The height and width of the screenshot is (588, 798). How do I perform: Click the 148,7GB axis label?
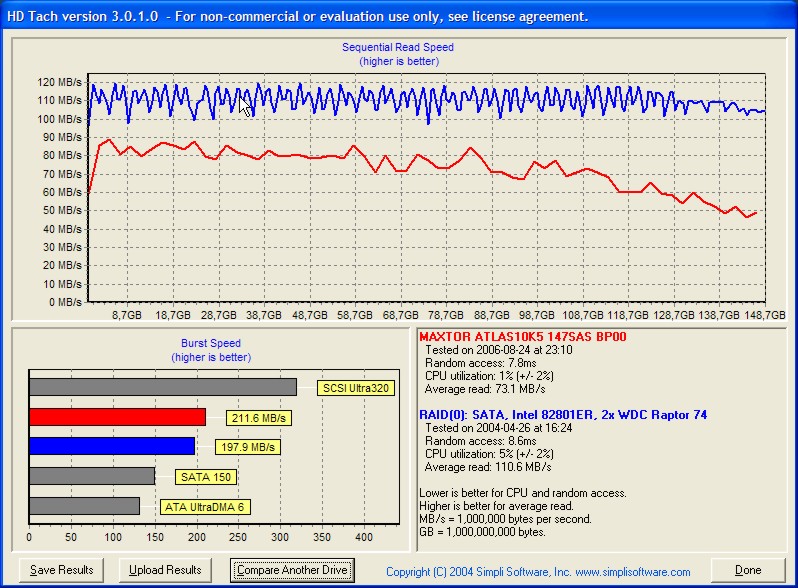[764, 315]
